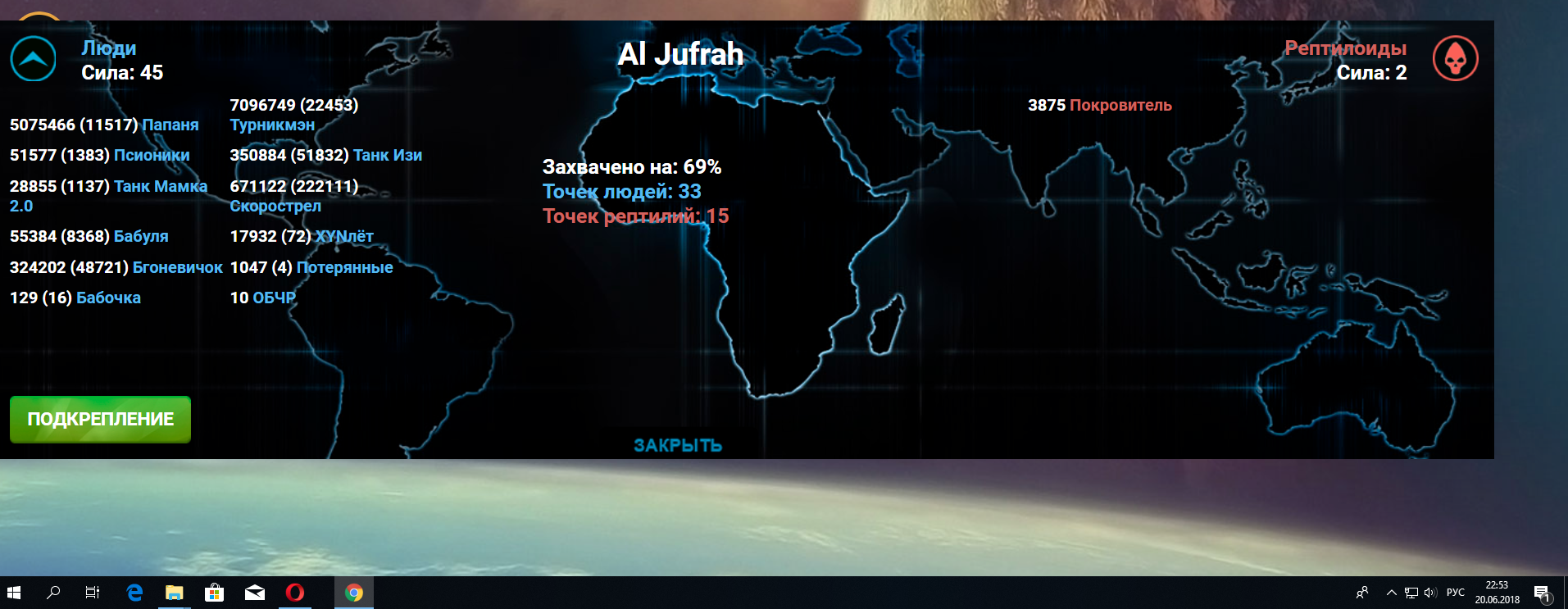Open player Папаня's profile link
This screenshot has height=609, width=1568.
pyautogui.click(x=170, y=125)
